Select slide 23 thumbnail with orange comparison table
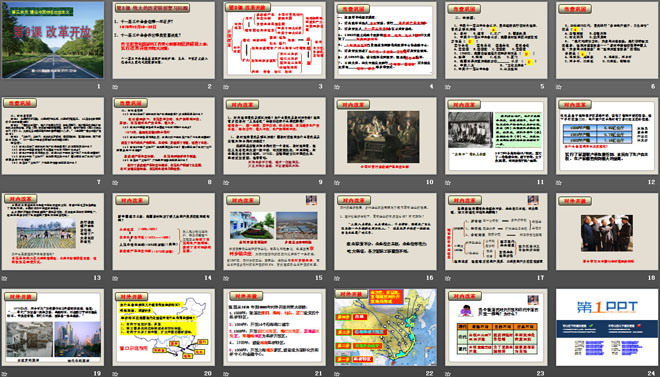 click(496, 327)
